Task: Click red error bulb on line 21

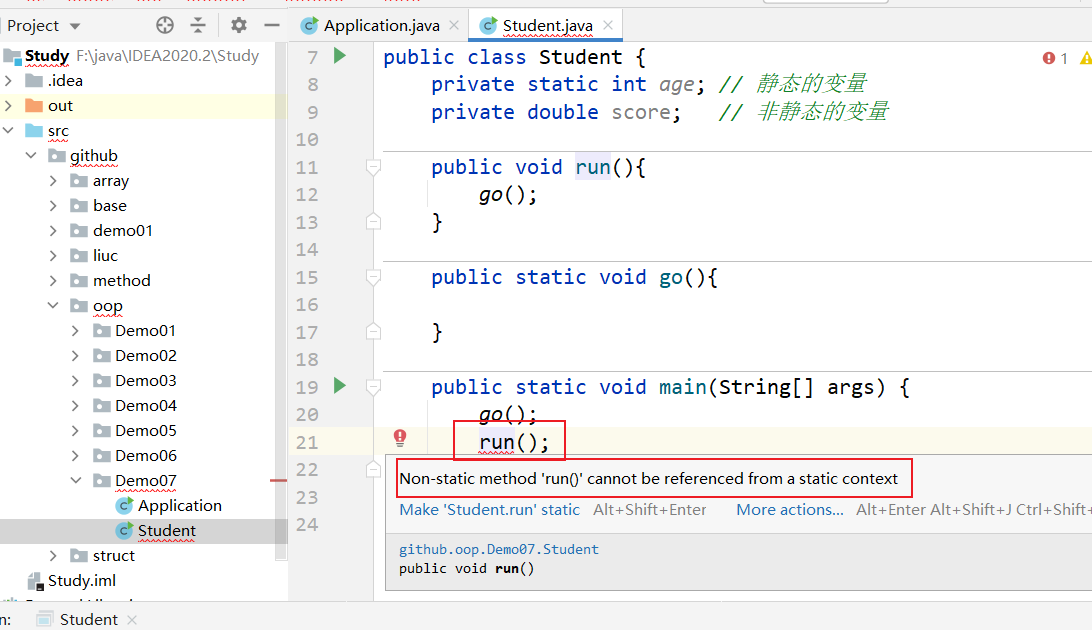Action: tap(400, 437)
